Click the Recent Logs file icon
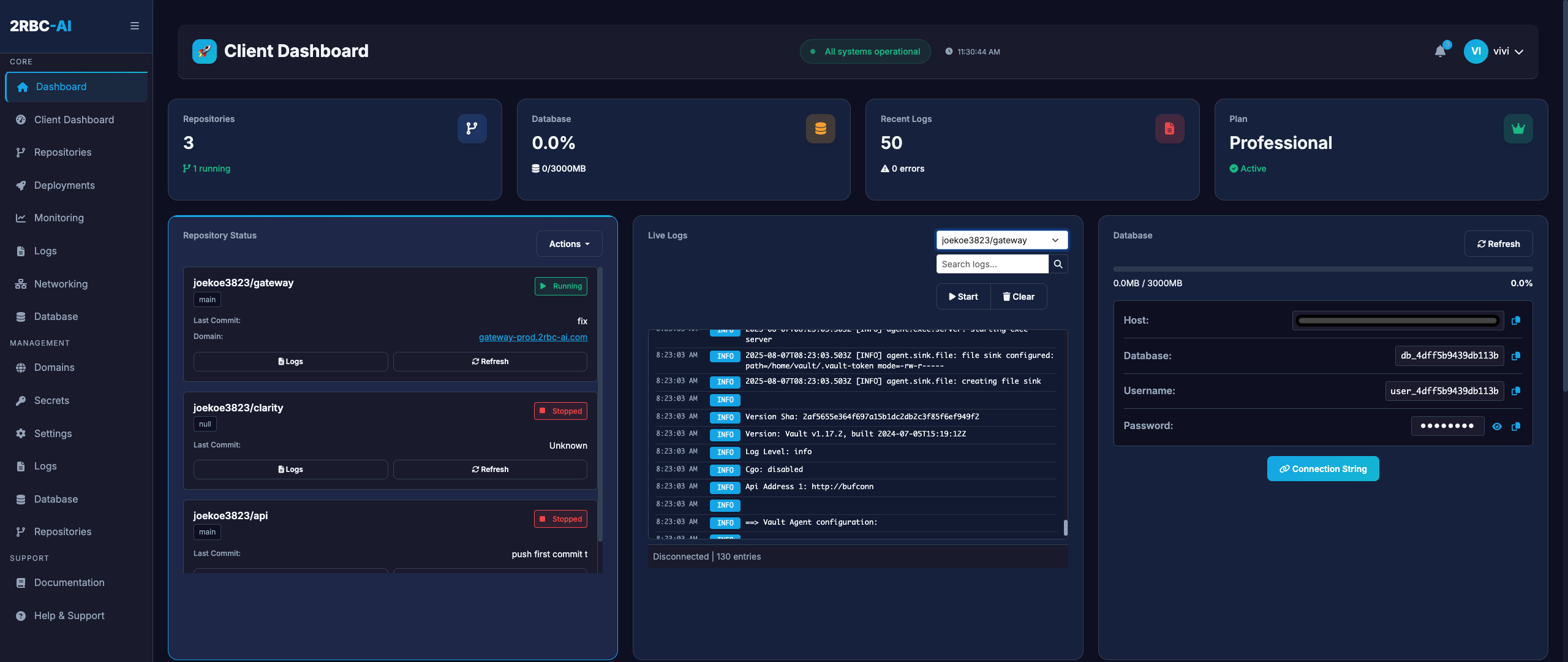The image size is (1568, 662). 1170,129
